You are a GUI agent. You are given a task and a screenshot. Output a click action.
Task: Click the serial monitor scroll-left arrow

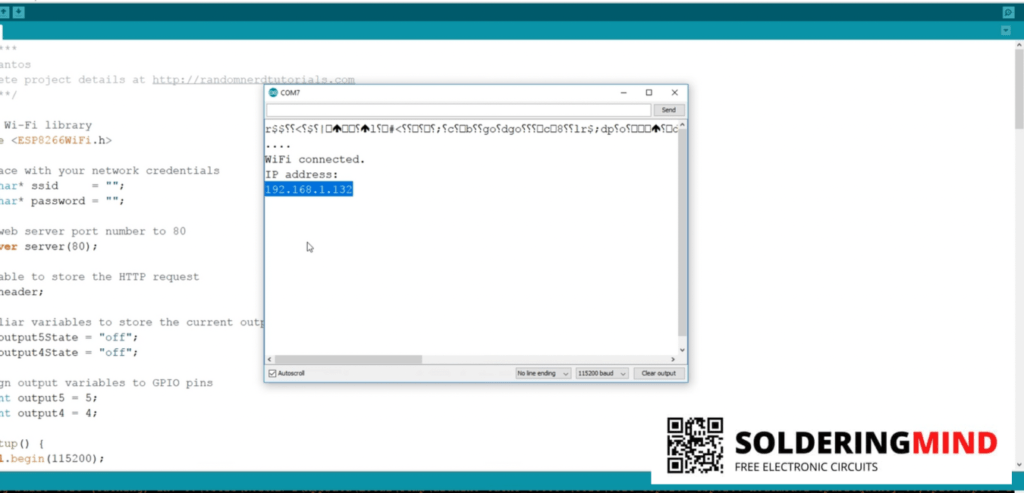[x=270, y=360]
